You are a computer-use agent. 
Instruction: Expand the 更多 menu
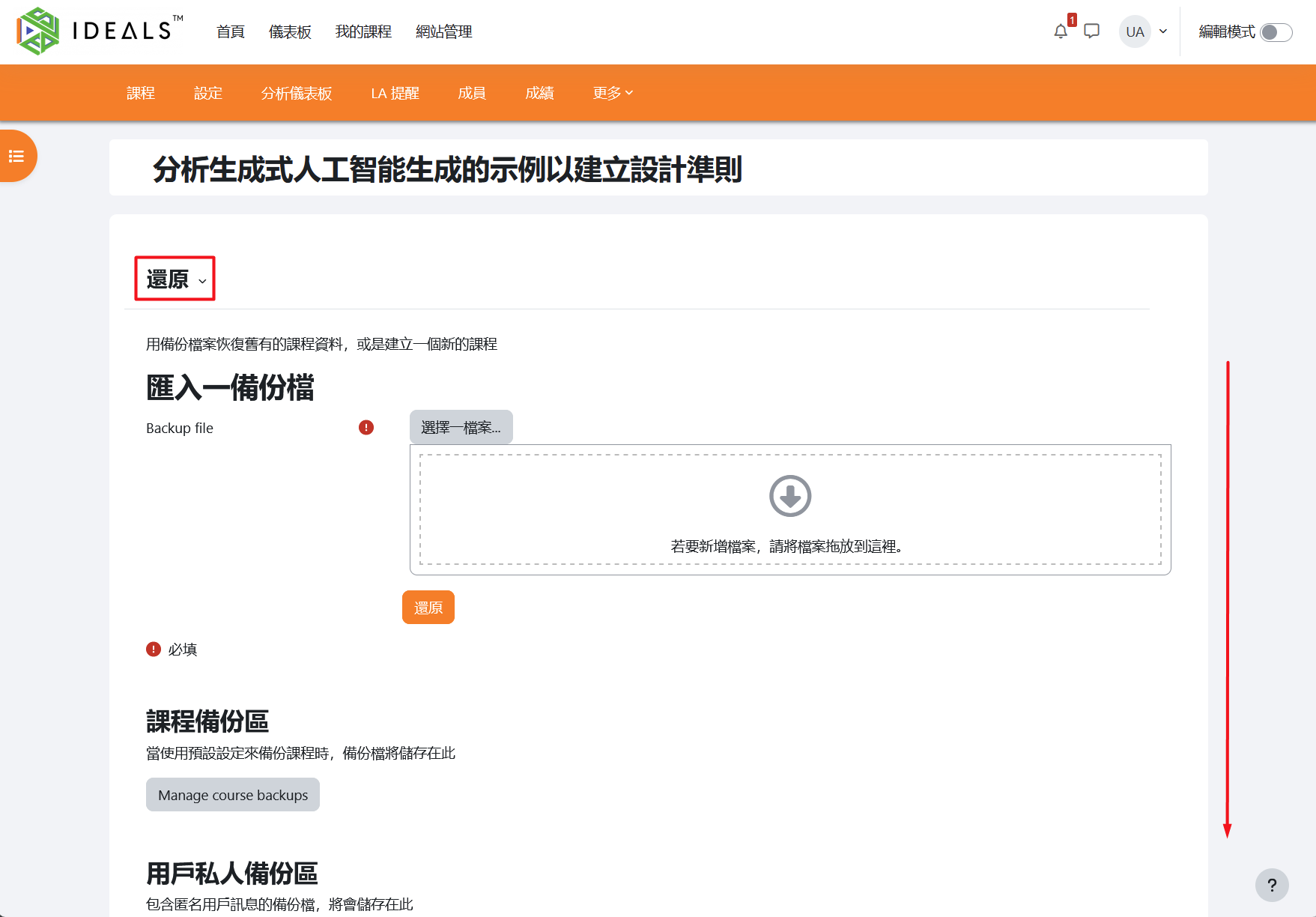click(613, 93)
